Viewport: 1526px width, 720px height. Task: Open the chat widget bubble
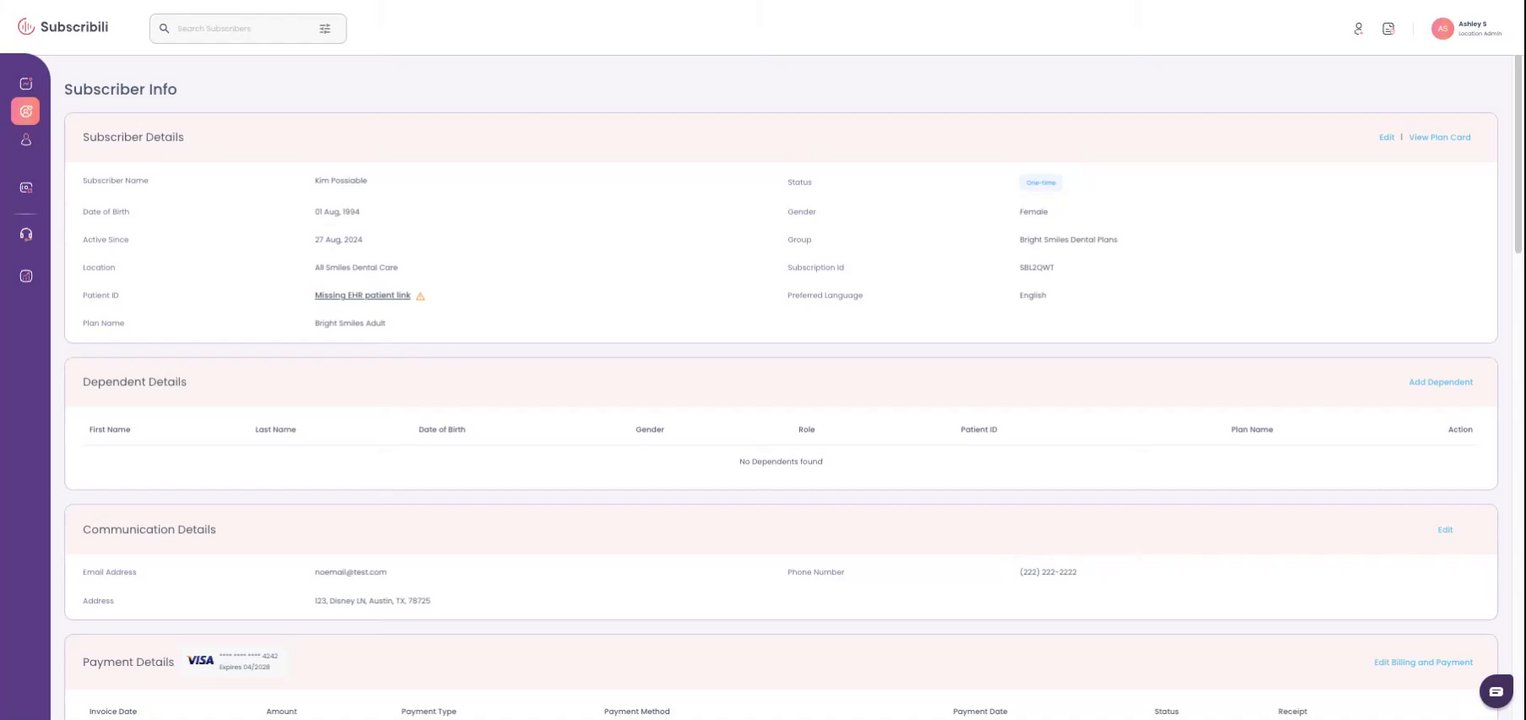click(x=1496, y=691)
